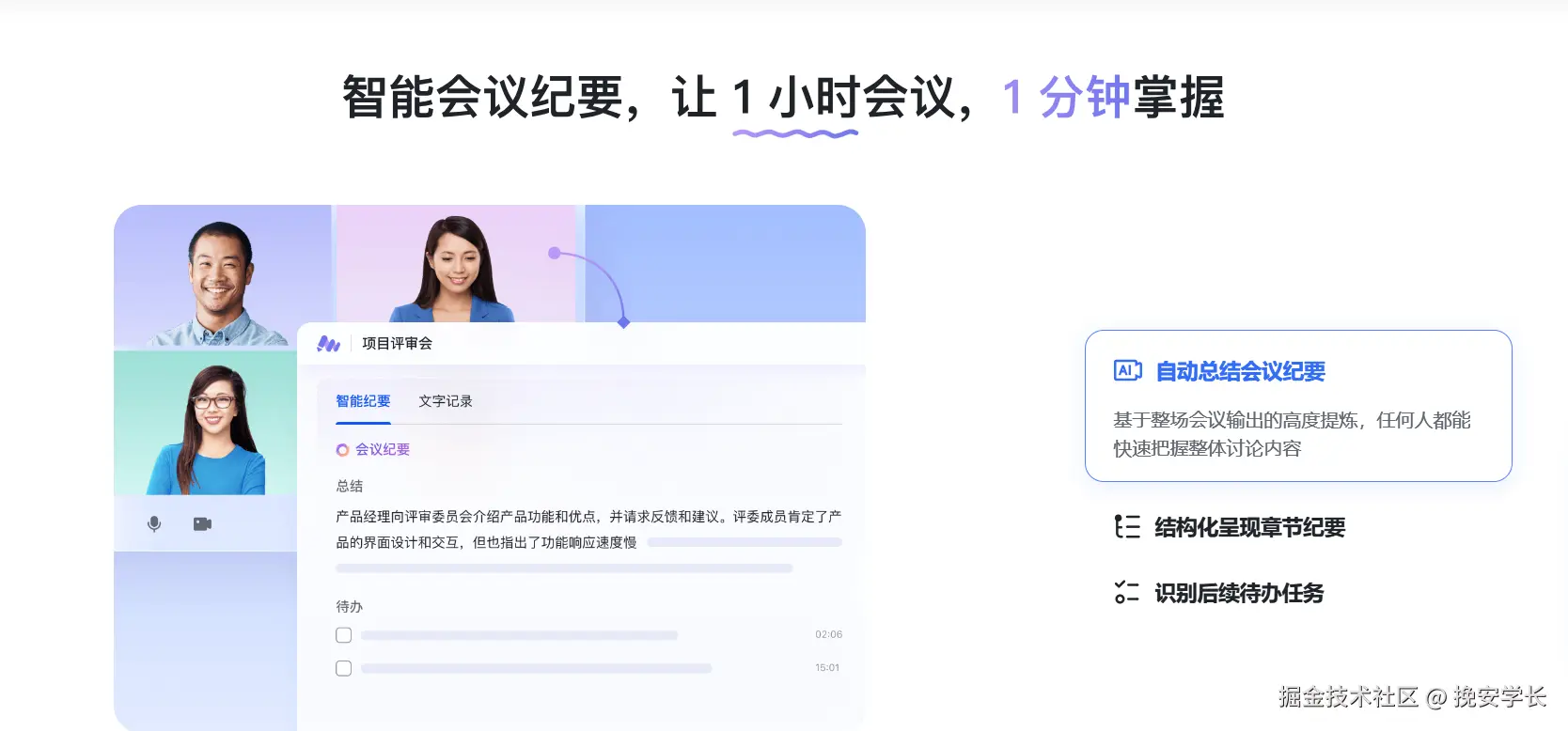Viewport: 1568px width, 731px height.
Task: Switch to the 智能纪要 tab
Action: [363, 401]
